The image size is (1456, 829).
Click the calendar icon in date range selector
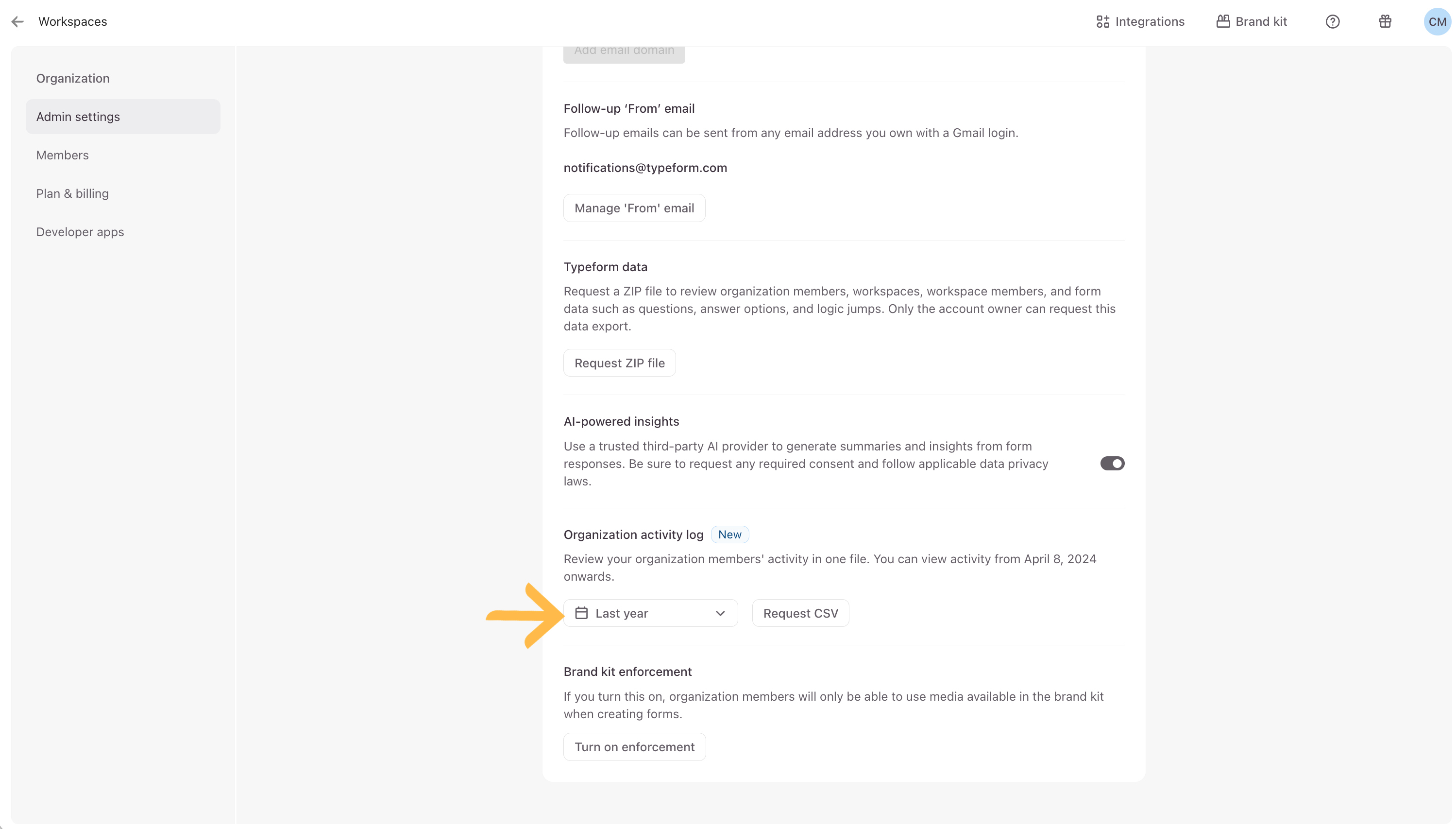point(581,613)
